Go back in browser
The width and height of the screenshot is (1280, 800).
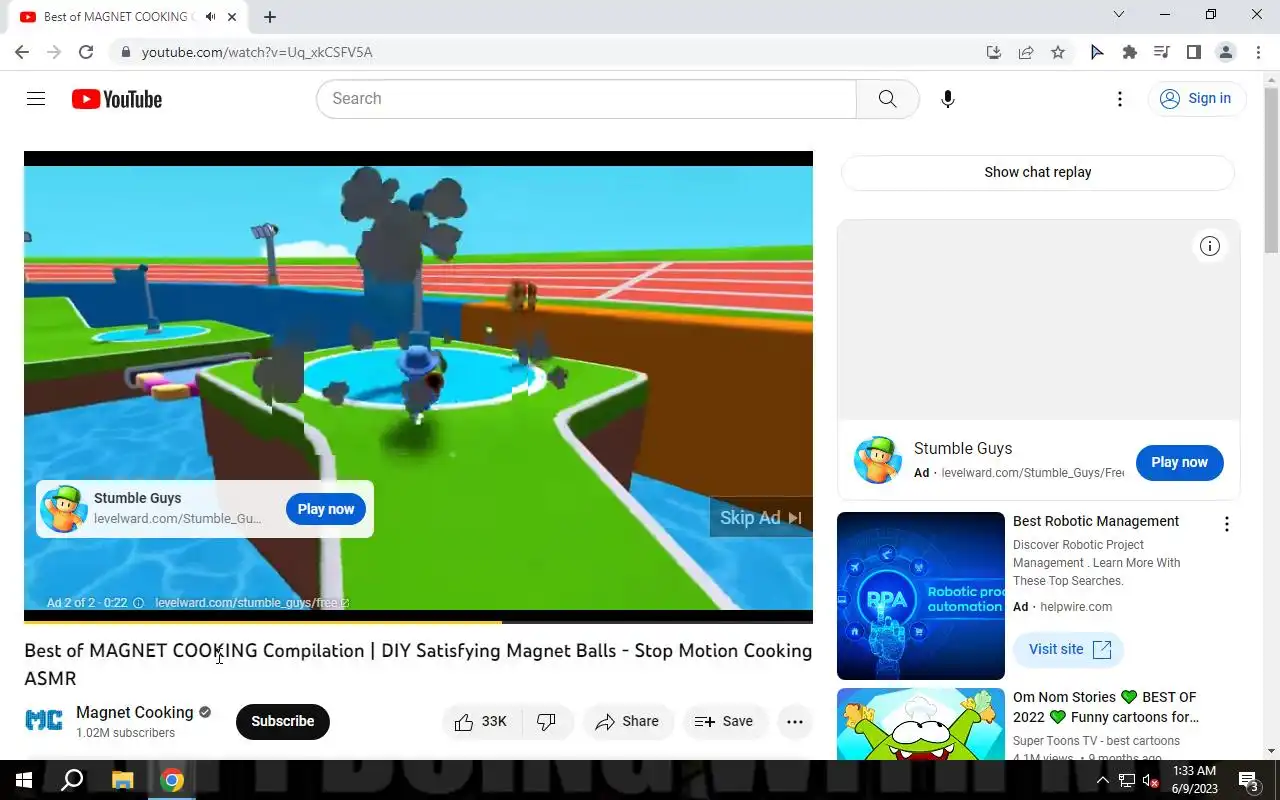(22, 52)
